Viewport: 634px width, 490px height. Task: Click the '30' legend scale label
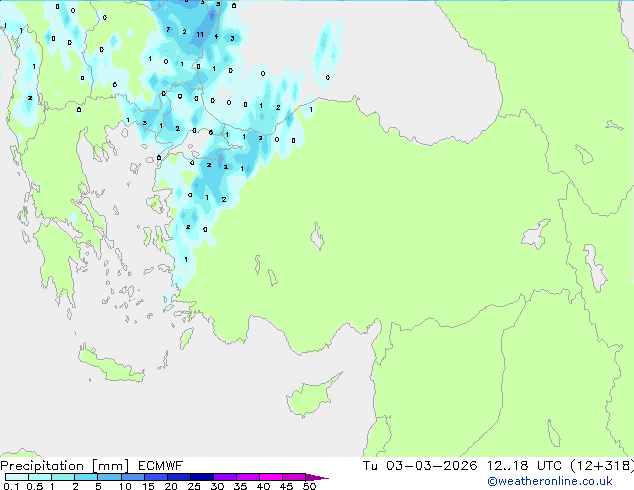point(217,486)
